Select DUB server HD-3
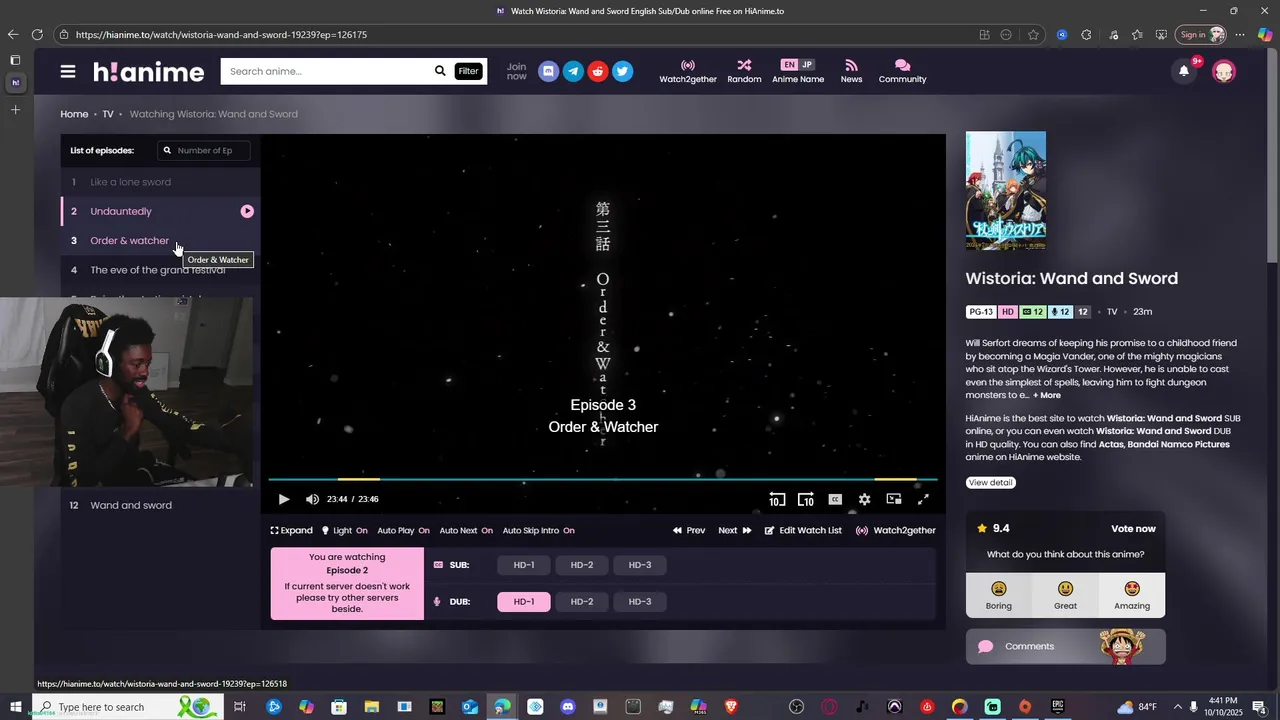The image size is (1280, 720). point(640,601)
